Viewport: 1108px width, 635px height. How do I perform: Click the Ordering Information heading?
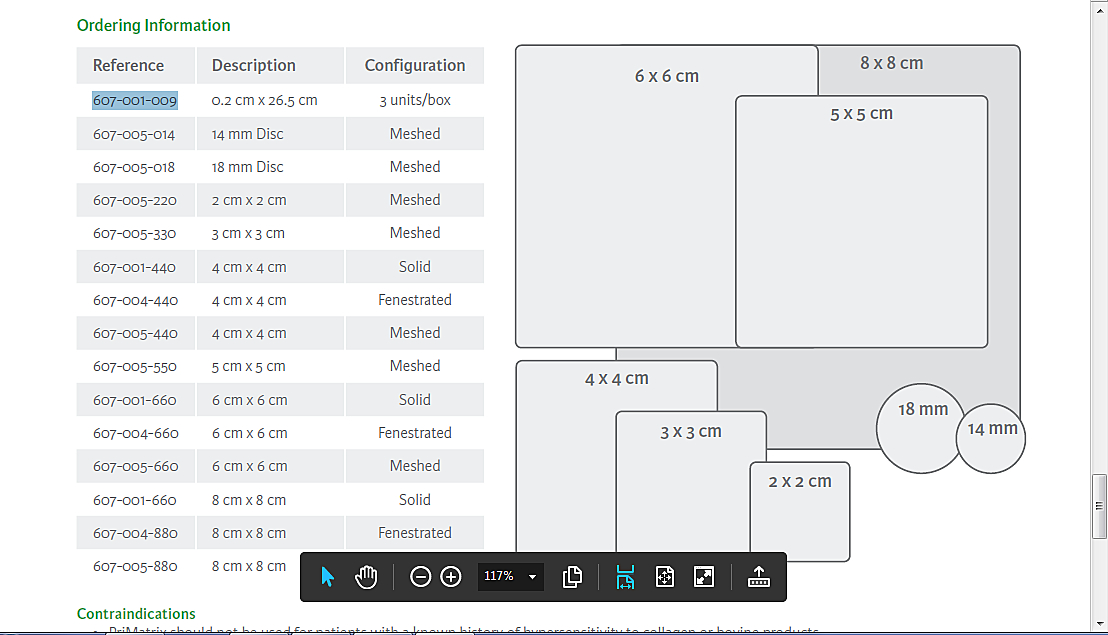coord(153,25)
